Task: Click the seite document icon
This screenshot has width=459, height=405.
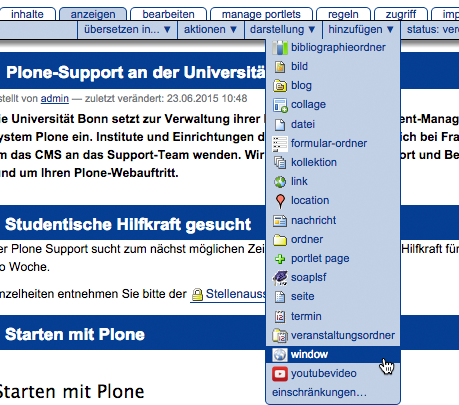Action: click(x=280, y=297)
